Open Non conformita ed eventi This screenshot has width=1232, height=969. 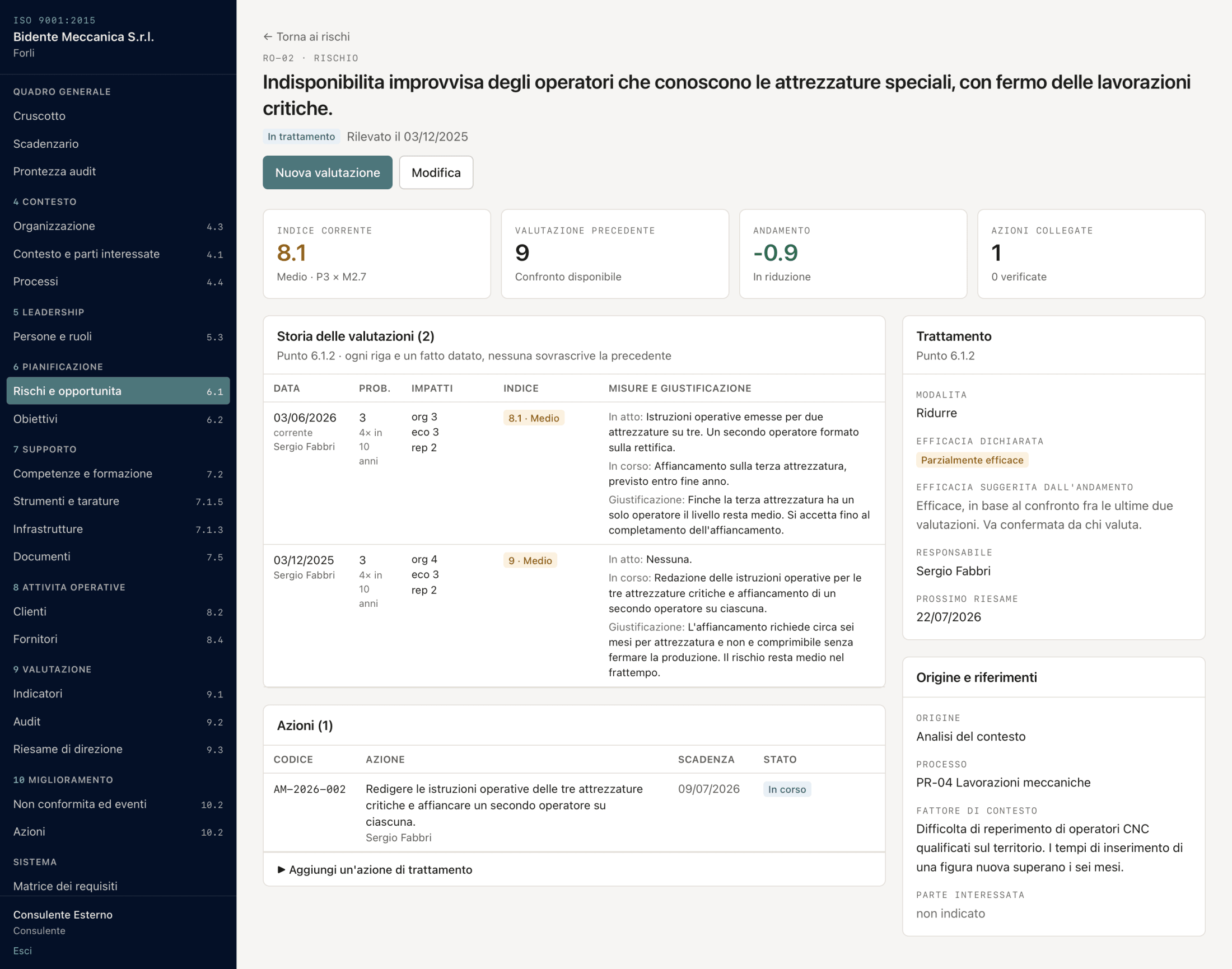coord(118,804)
